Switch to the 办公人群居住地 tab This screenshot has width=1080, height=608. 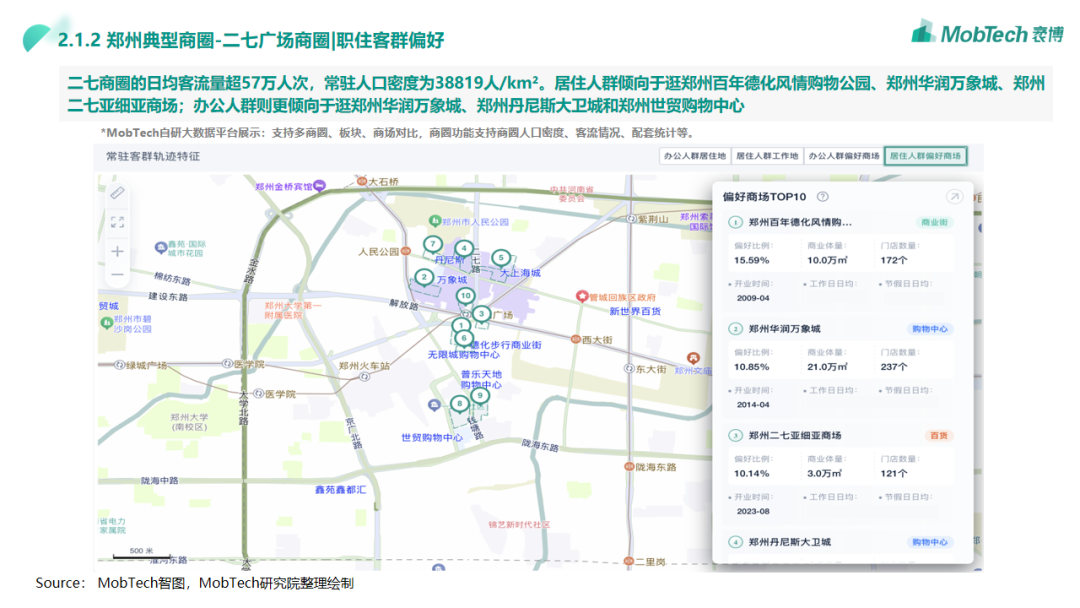click(693, 156)
